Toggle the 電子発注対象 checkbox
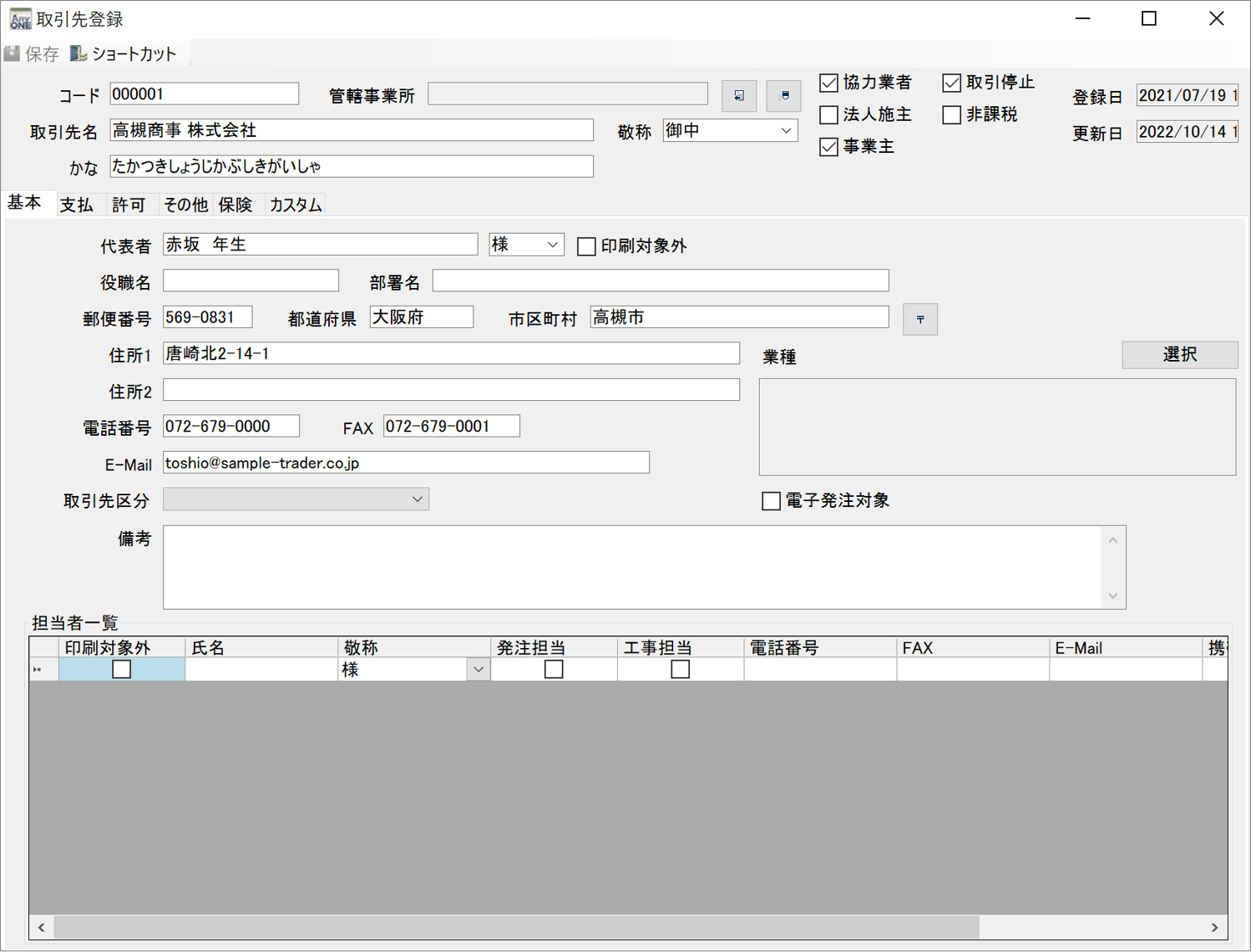The width and height of the screenshot is (1251, 952). coord(771,501)
